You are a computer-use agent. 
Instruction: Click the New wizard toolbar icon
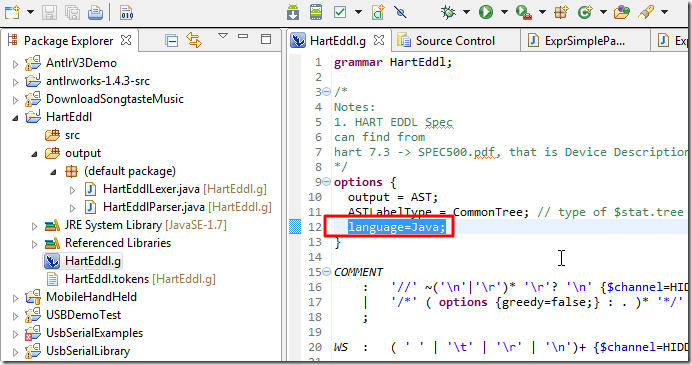pos(12,12)
